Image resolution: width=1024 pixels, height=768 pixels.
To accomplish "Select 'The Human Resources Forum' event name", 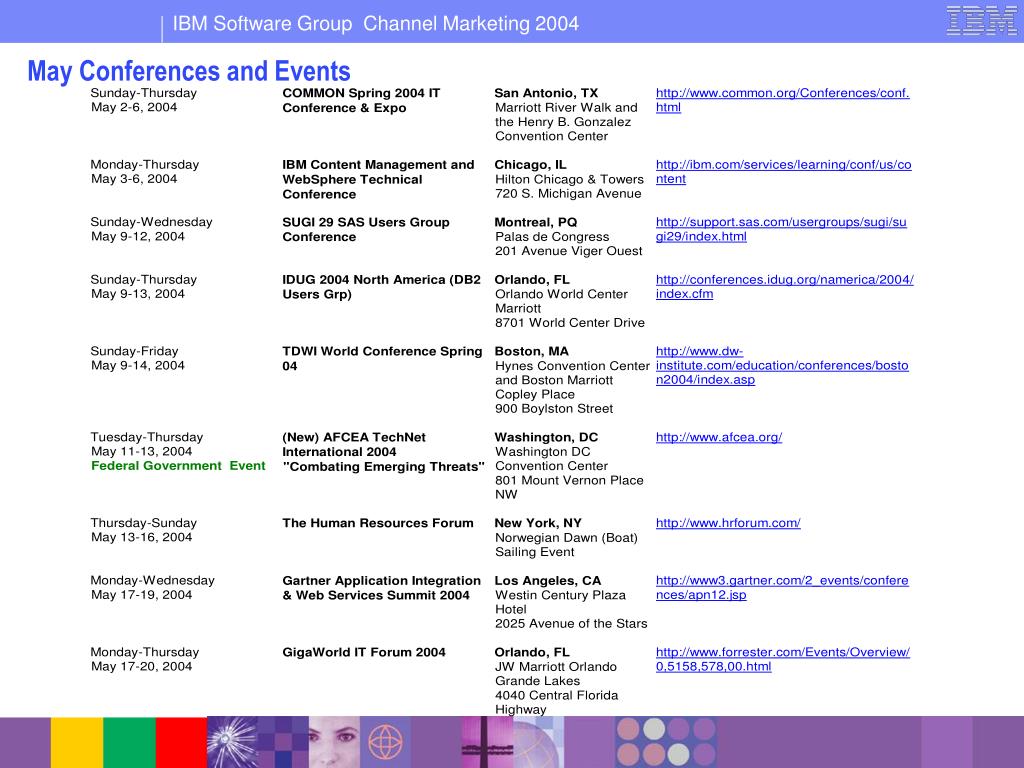I will [377, 522].
